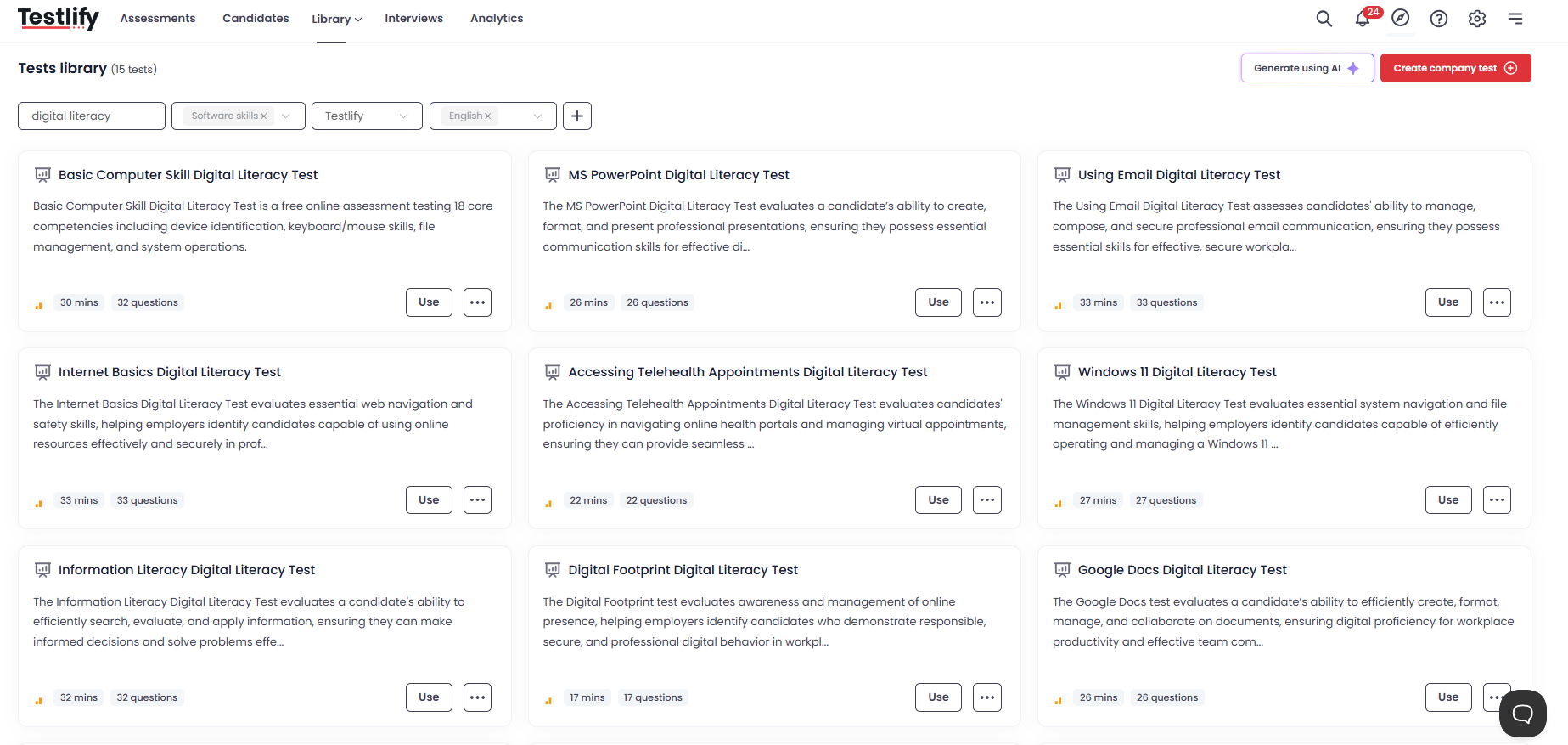Click icon beside Internet Basics test title

pos(42,372)
